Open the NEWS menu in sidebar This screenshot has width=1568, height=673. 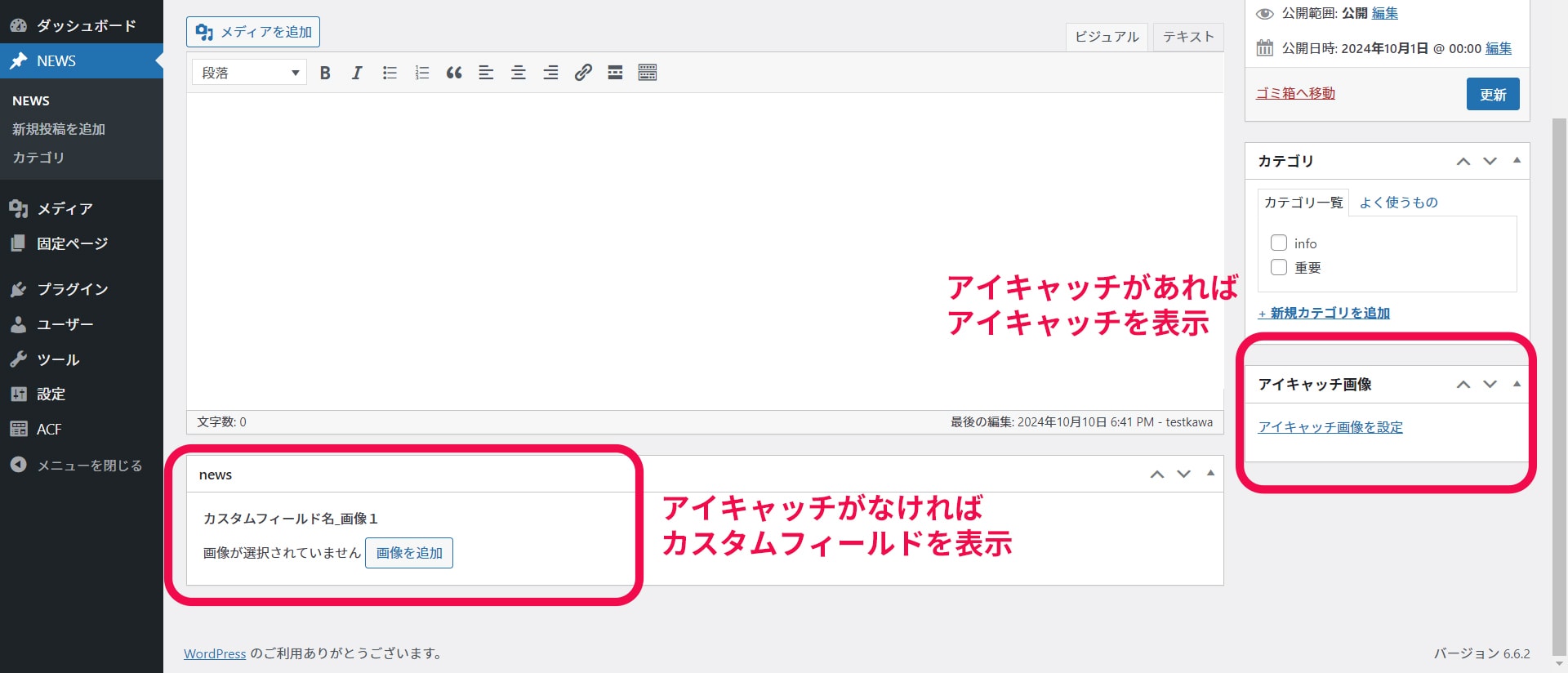coord(82,61)
